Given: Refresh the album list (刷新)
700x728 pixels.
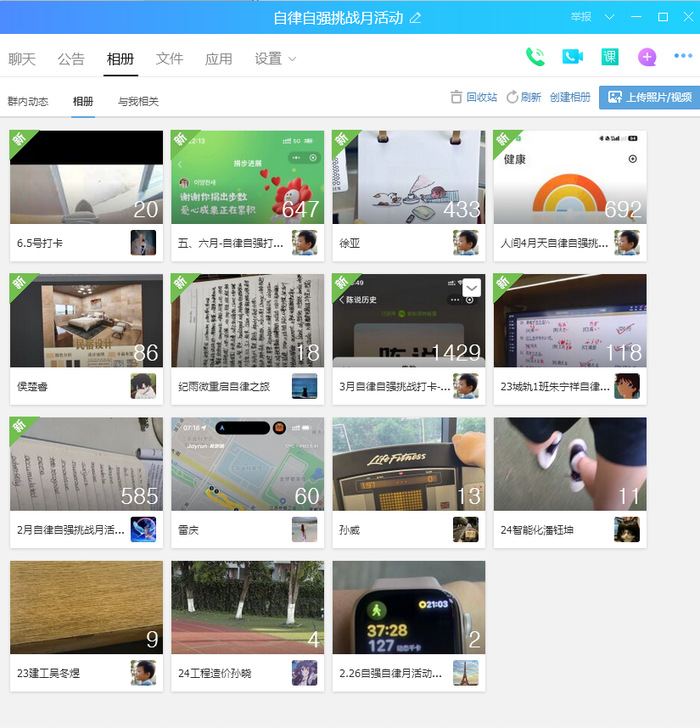Looking at the screenshot, I should pyautogui.click(x=524, y=98).
